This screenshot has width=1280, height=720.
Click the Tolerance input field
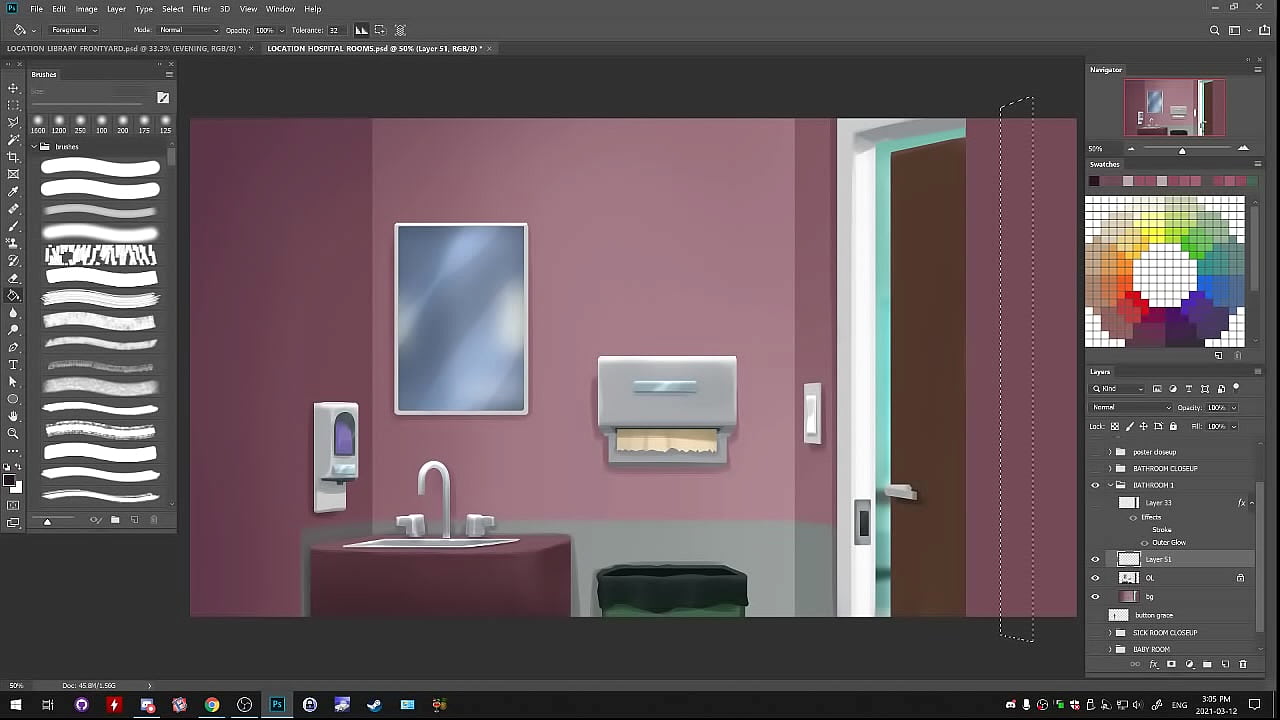334,30
